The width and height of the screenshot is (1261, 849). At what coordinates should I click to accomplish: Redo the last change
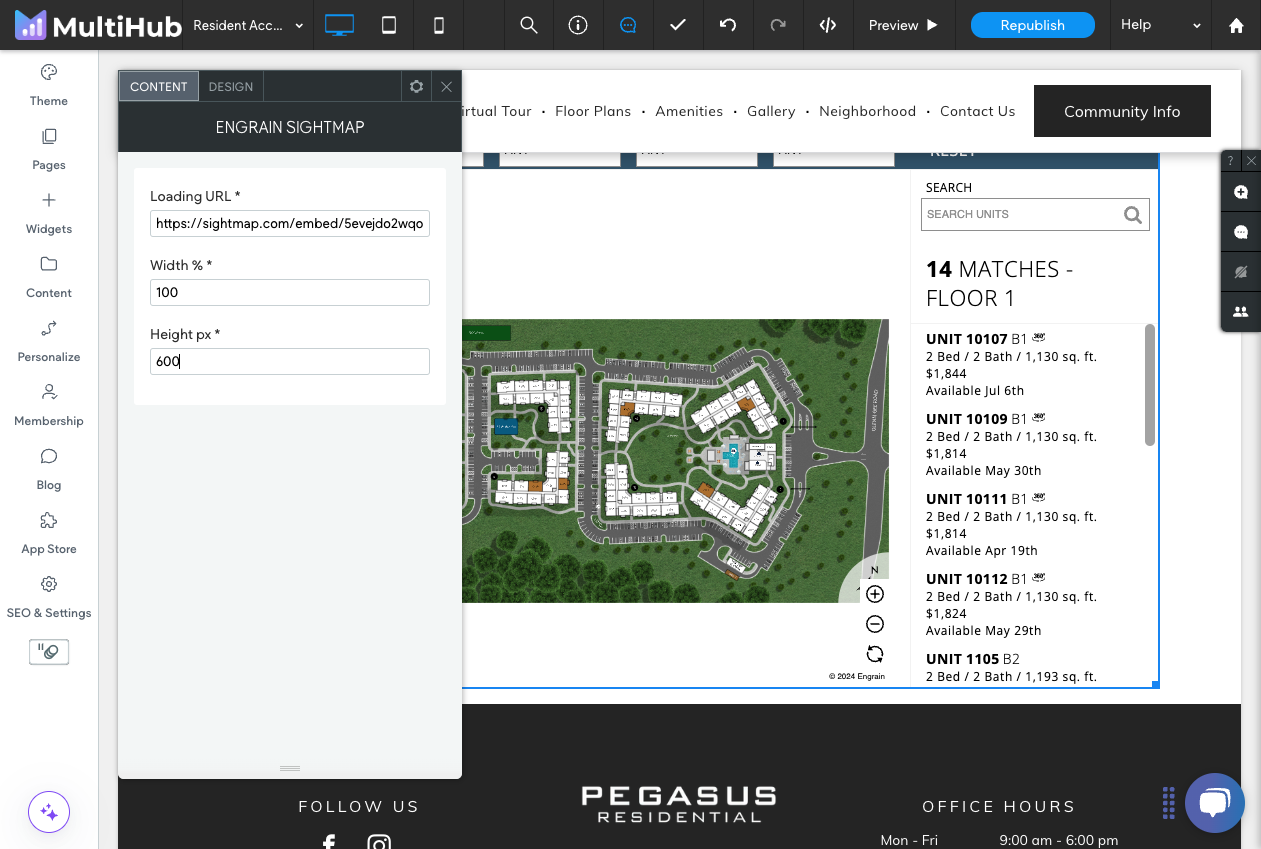(x=778, y=25)
